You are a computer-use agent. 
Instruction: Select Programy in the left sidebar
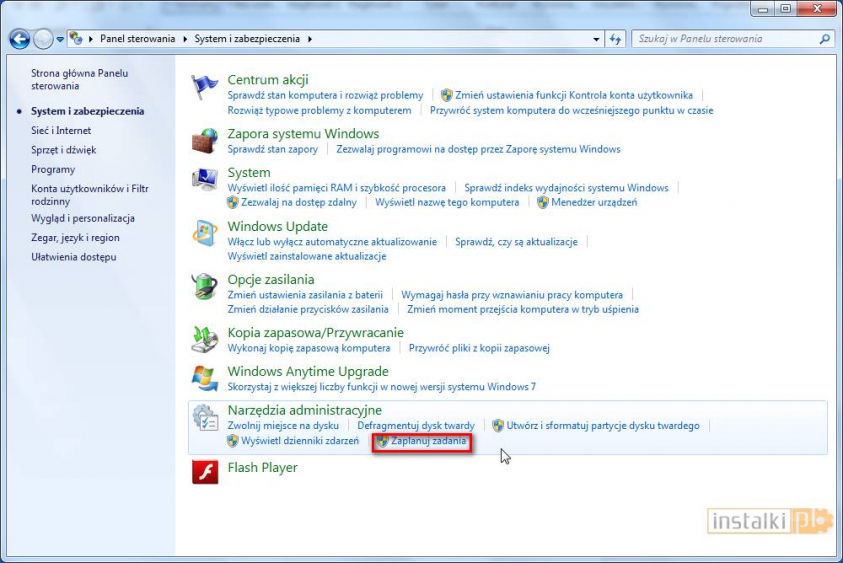click(x=53, y=170)
